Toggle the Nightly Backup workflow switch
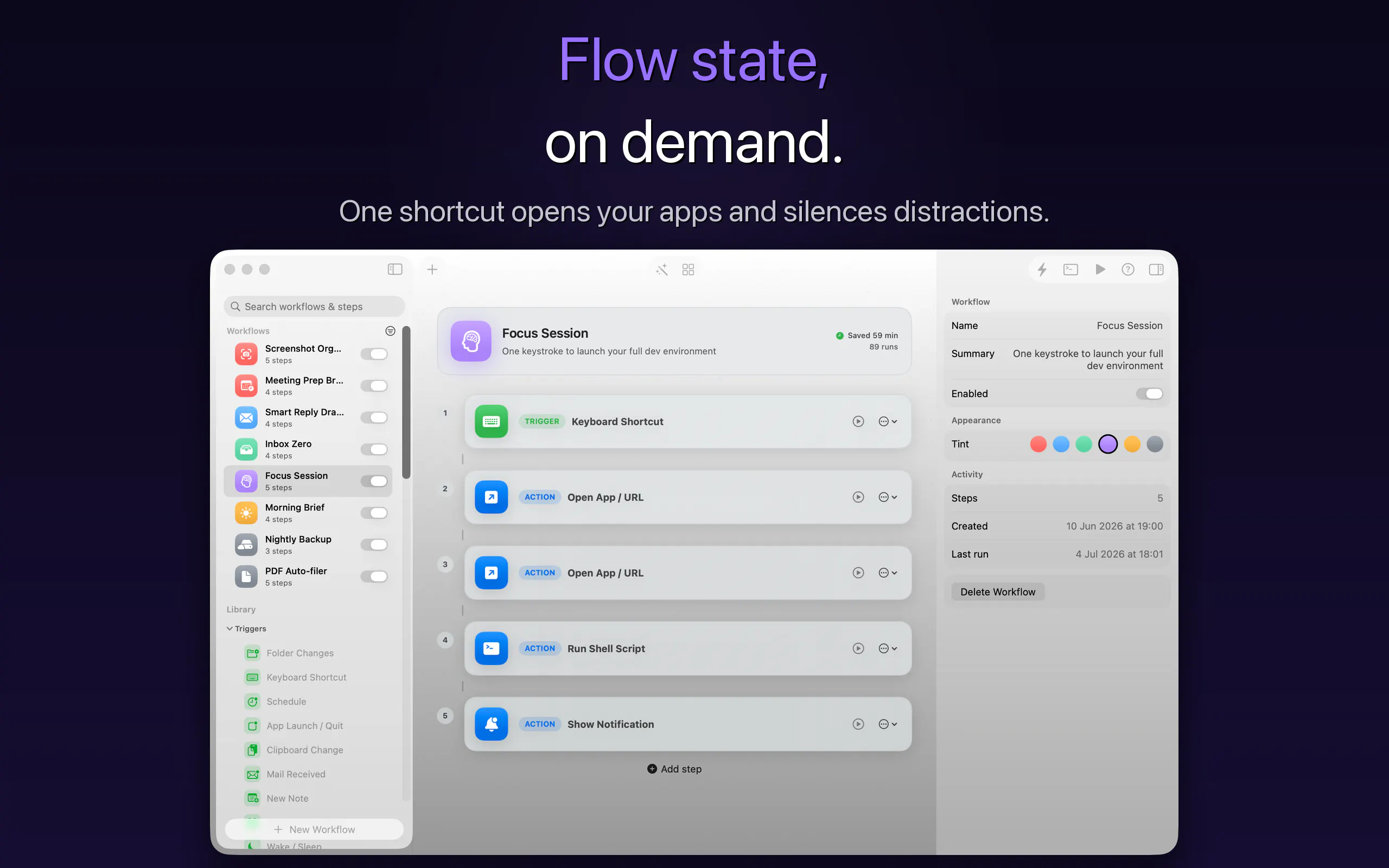Viewport: 1389px width, 868px height. 374,544
